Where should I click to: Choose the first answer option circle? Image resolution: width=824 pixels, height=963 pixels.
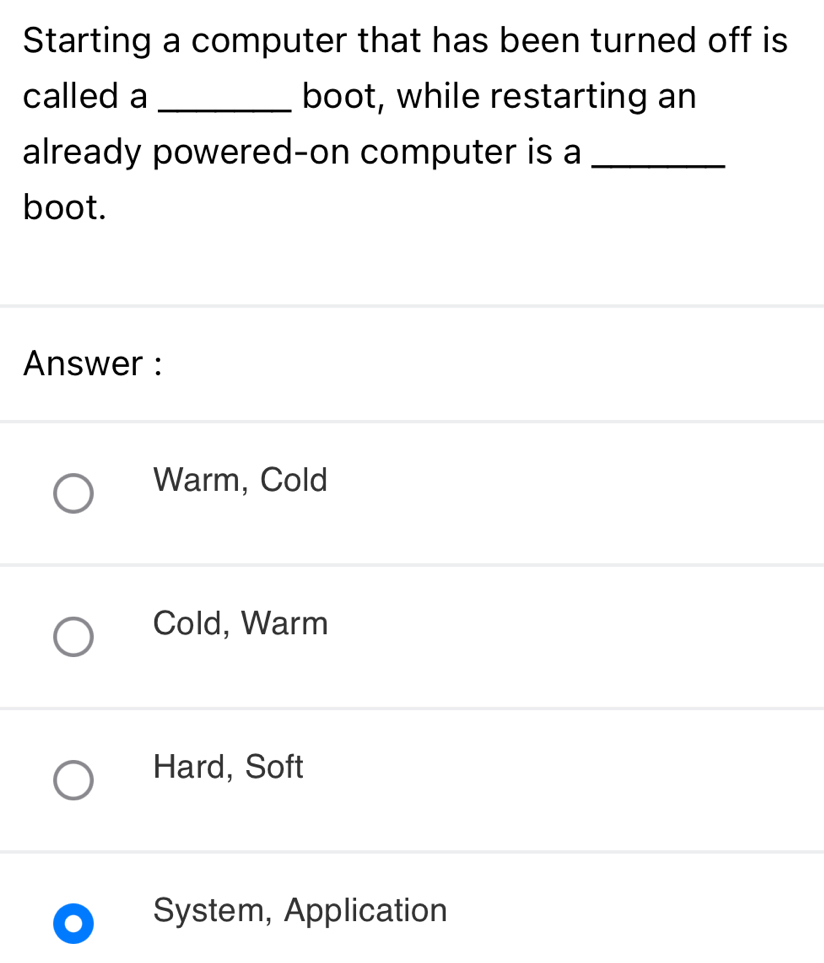73,493
